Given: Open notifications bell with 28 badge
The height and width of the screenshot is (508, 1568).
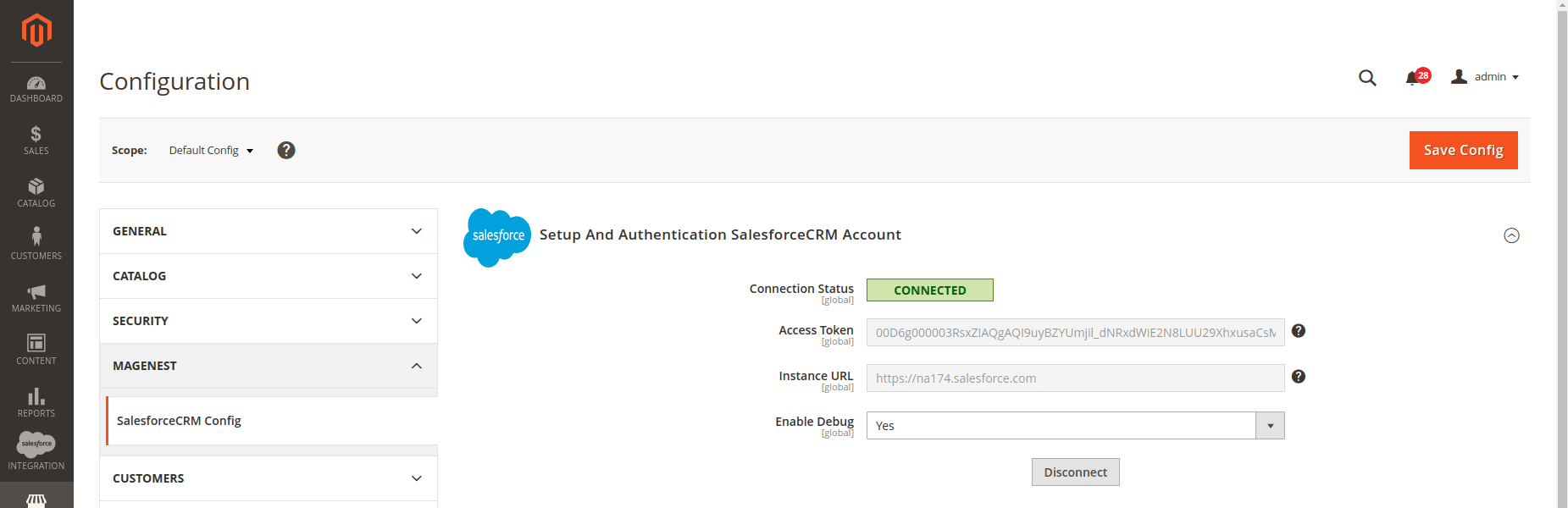Looking at the screenshot, I should [1417, 77].
